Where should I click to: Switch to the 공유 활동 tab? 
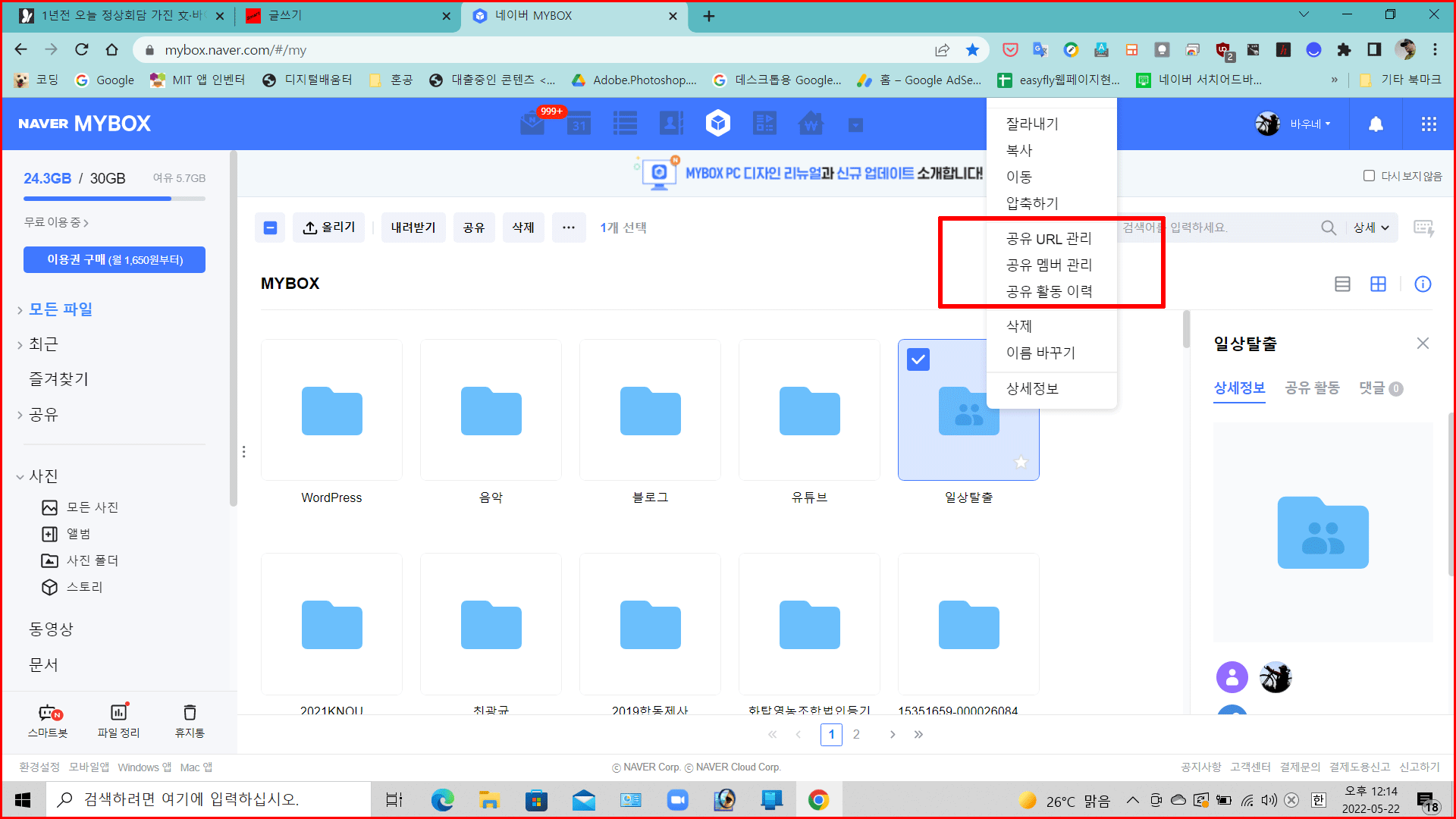1312,388
